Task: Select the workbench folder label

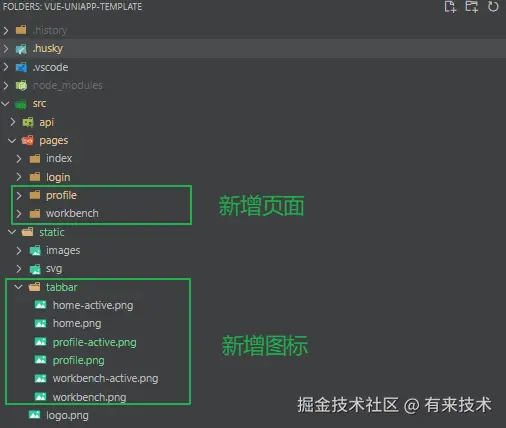Action: [72, 213]
